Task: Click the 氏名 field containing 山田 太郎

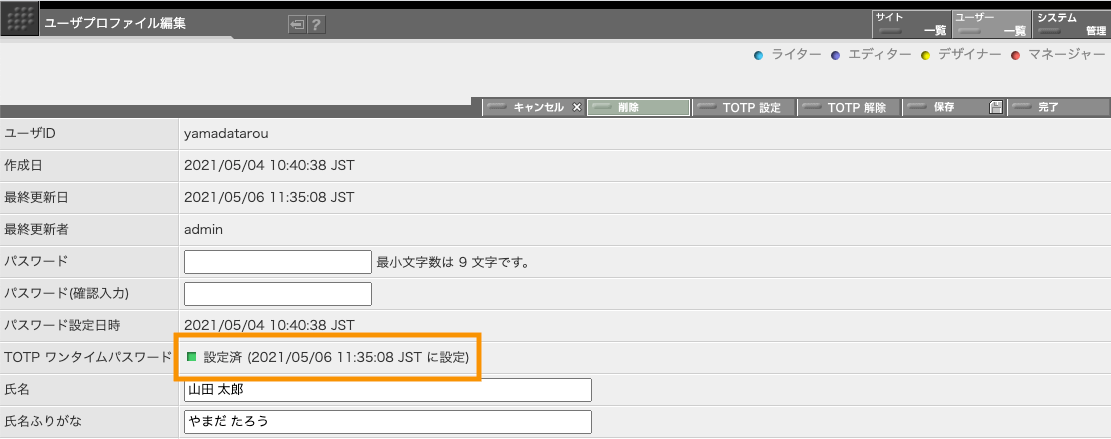Action: click(388, 390)
